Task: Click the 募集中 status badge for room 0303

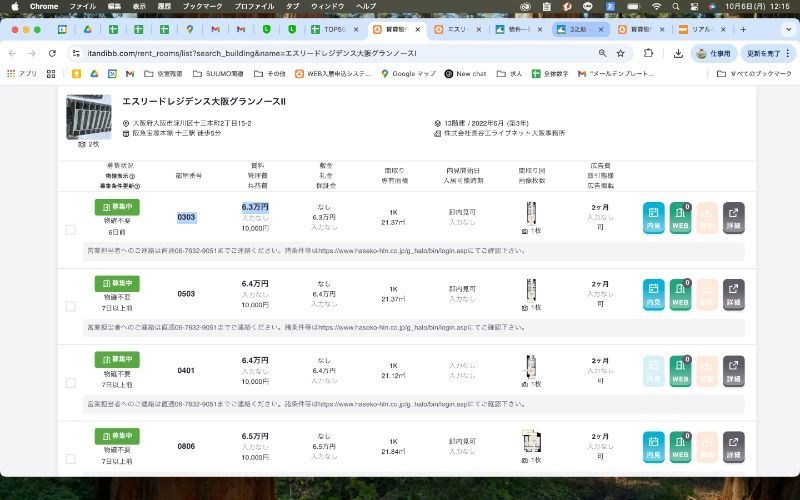Action: click(117, 207)
